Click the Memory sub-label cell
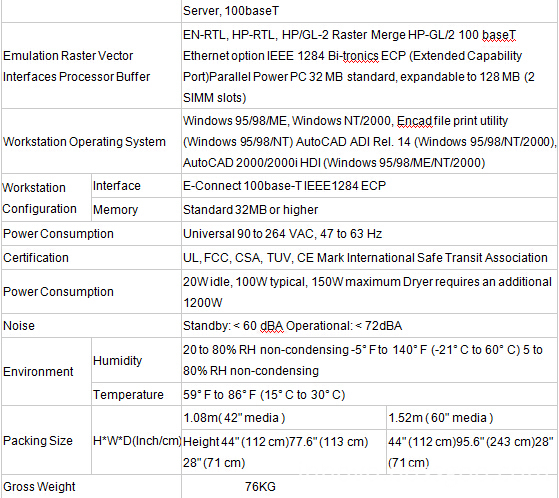This screenshot has height=498, width=559. pos(136,210)
